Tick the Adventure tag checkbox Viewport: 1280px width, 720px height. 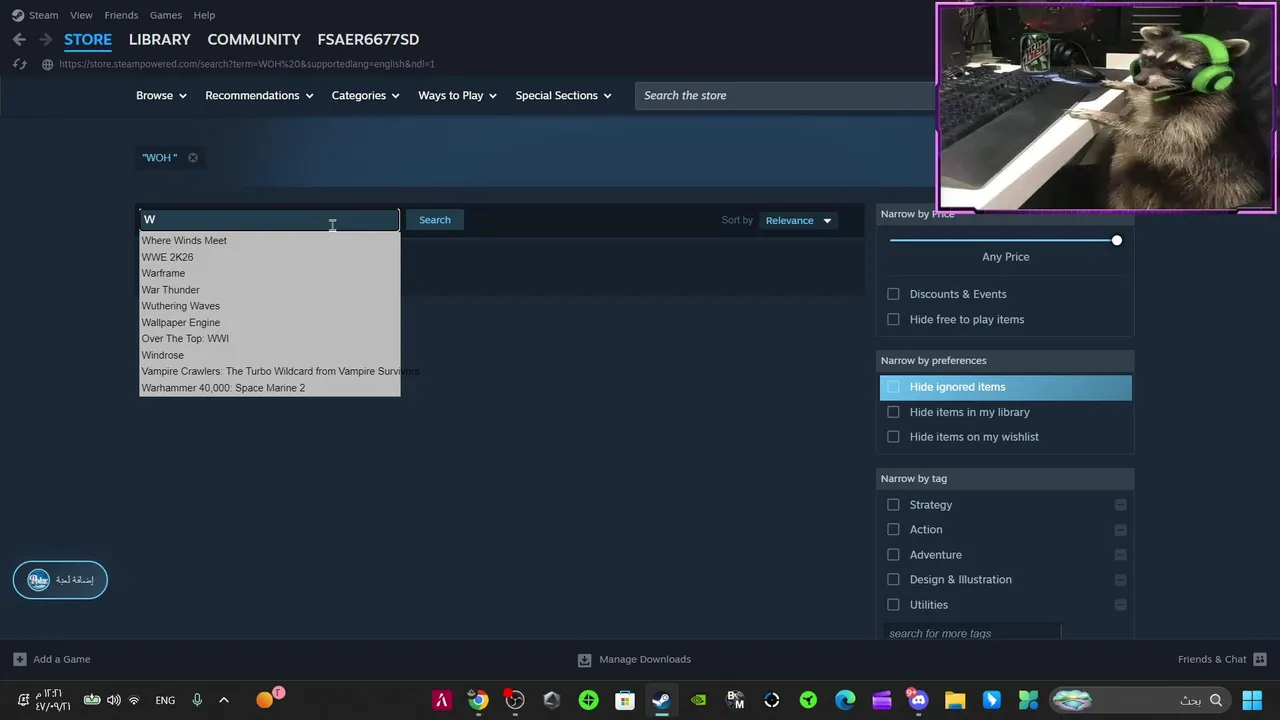pos(893,555)
